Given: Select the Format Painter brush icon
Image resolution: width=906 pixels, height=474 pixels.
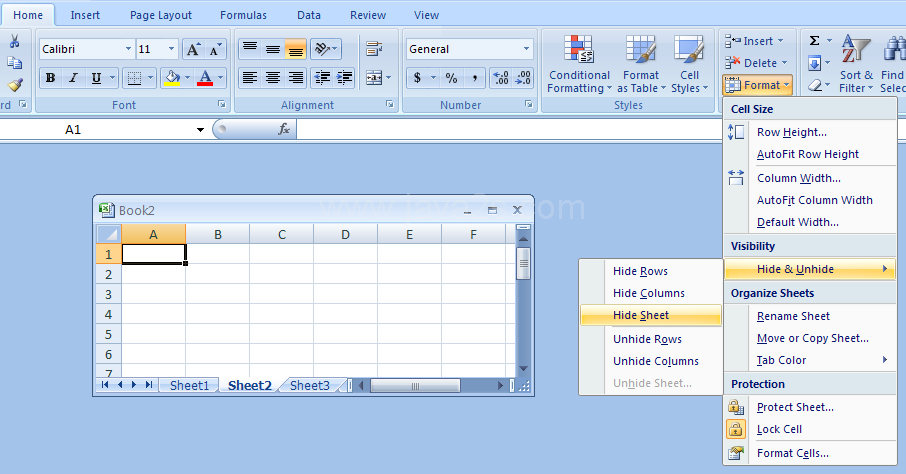Looking at the screenshot, I should [x=14, y=85].
